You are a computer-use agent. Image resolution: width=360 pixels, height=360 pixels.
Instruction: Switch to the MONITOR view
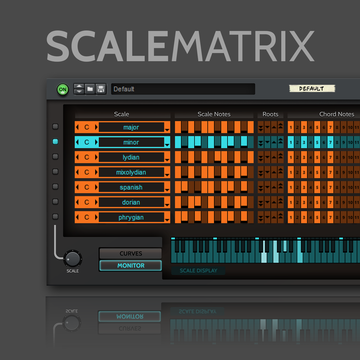pos(131,266)
